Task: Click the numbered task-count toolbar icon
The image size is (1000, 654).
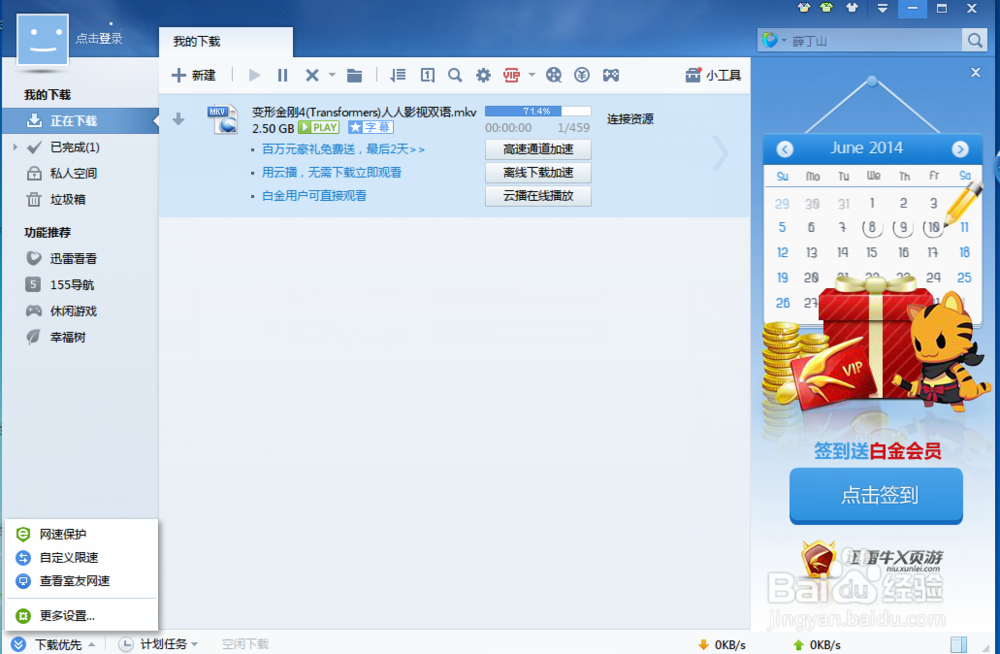Action: click(x=427, y=75)
